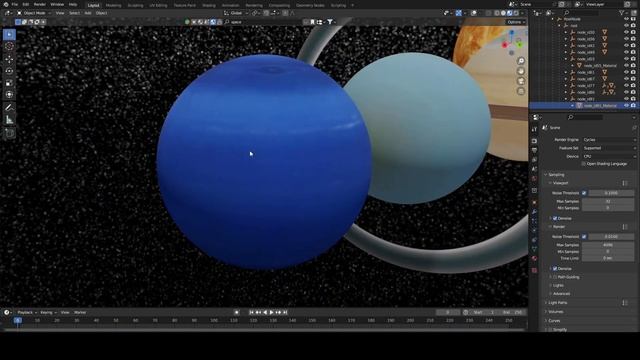
Task: Toggle the Simplify checkbox
Action: 551,329
